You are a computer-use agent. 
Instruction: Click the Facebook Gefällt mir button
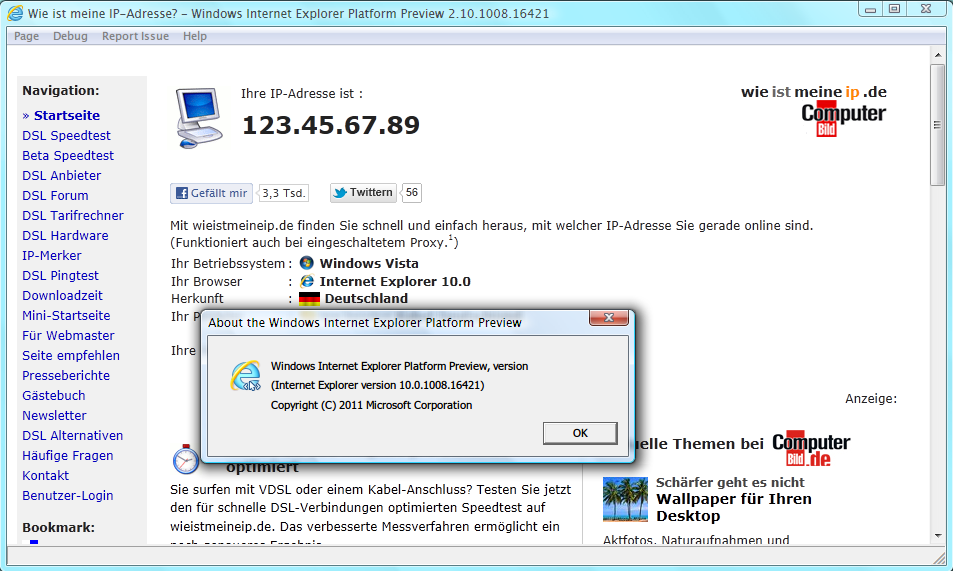click(212, 193)
